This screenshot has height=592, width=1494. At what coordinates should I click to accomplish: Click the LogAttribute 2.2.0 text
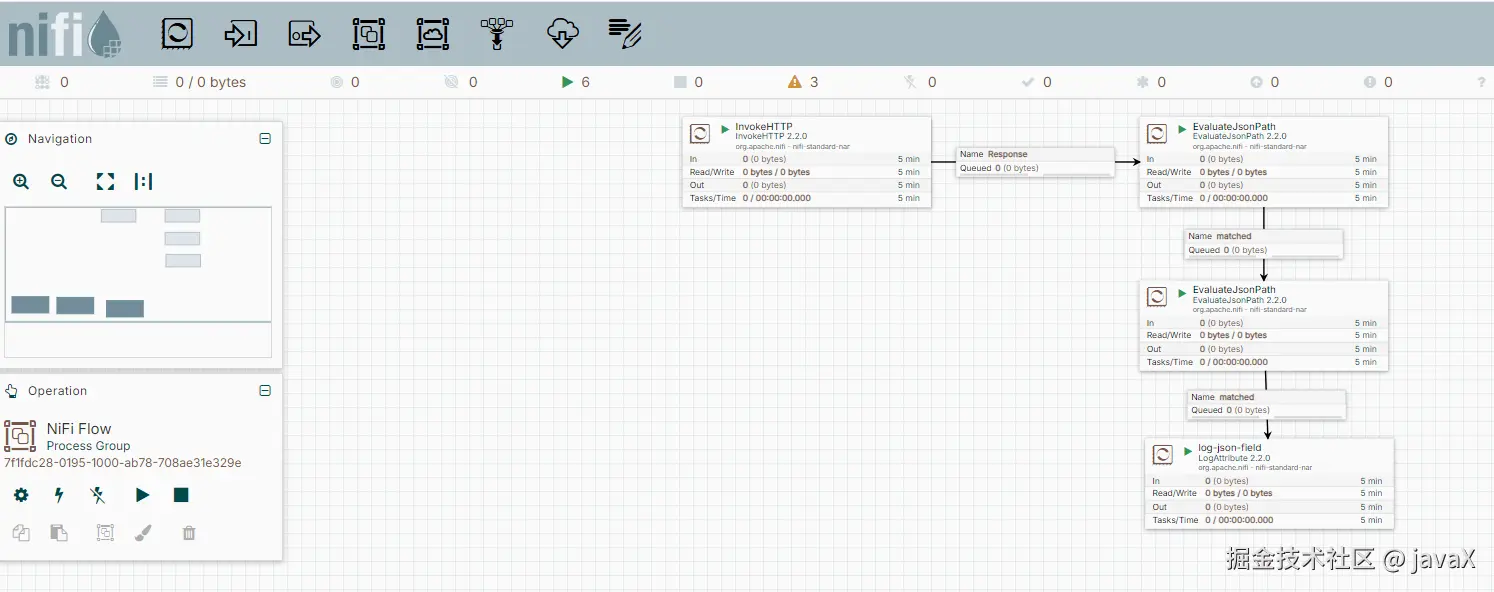(x=1234, y=458)
